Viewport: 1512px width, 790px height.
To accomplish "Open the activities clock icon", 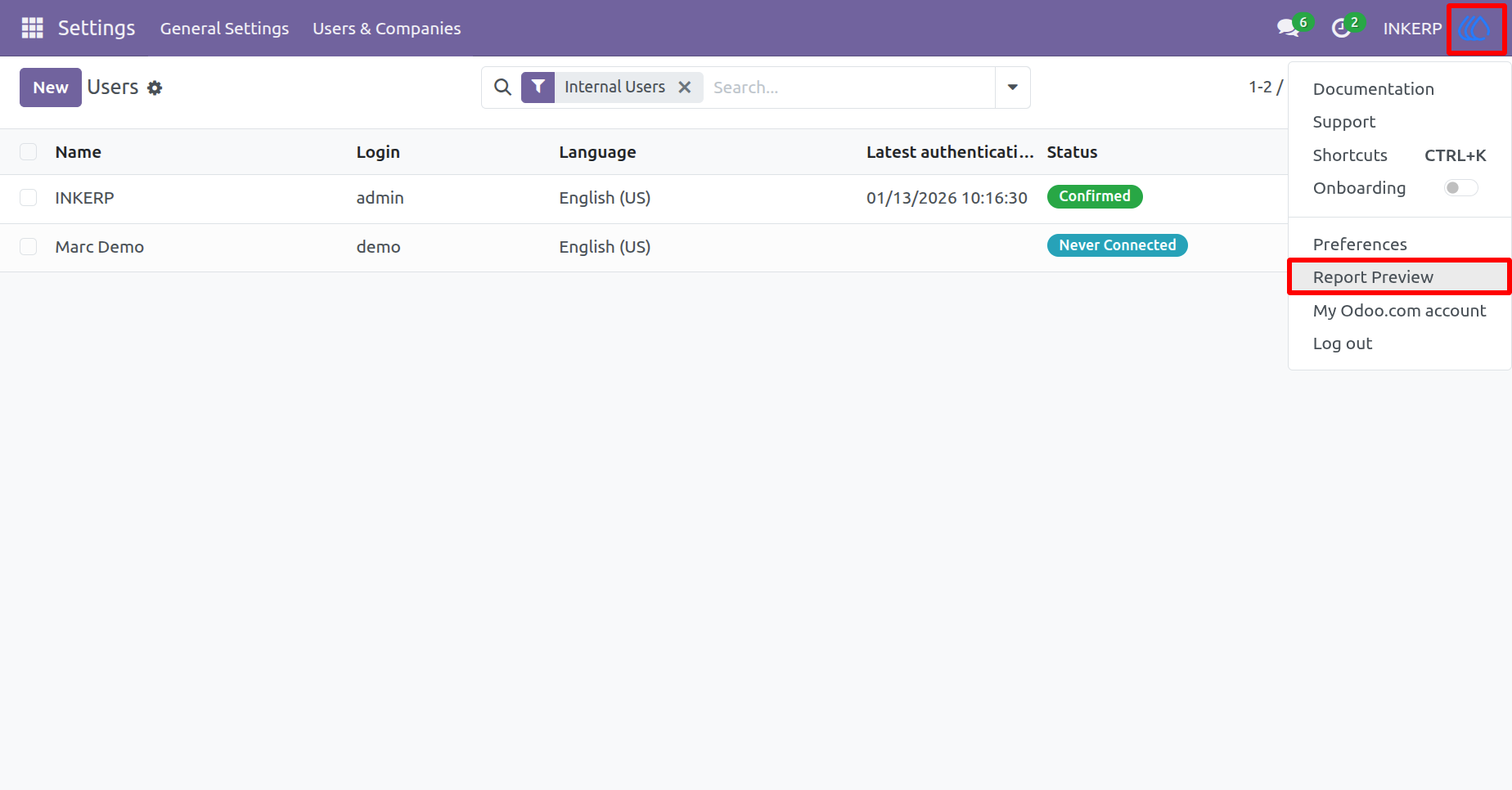I will [x=1340, y=29].
